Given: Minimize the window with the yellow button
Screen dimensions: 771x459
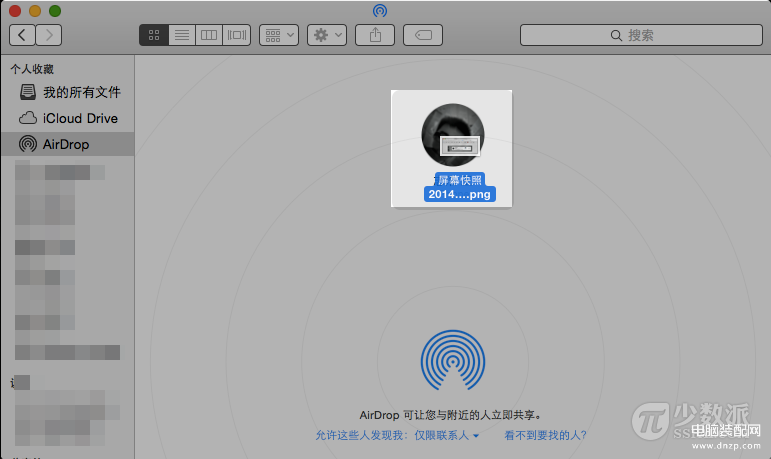Looking at the screenshot, I should (35, 11).
